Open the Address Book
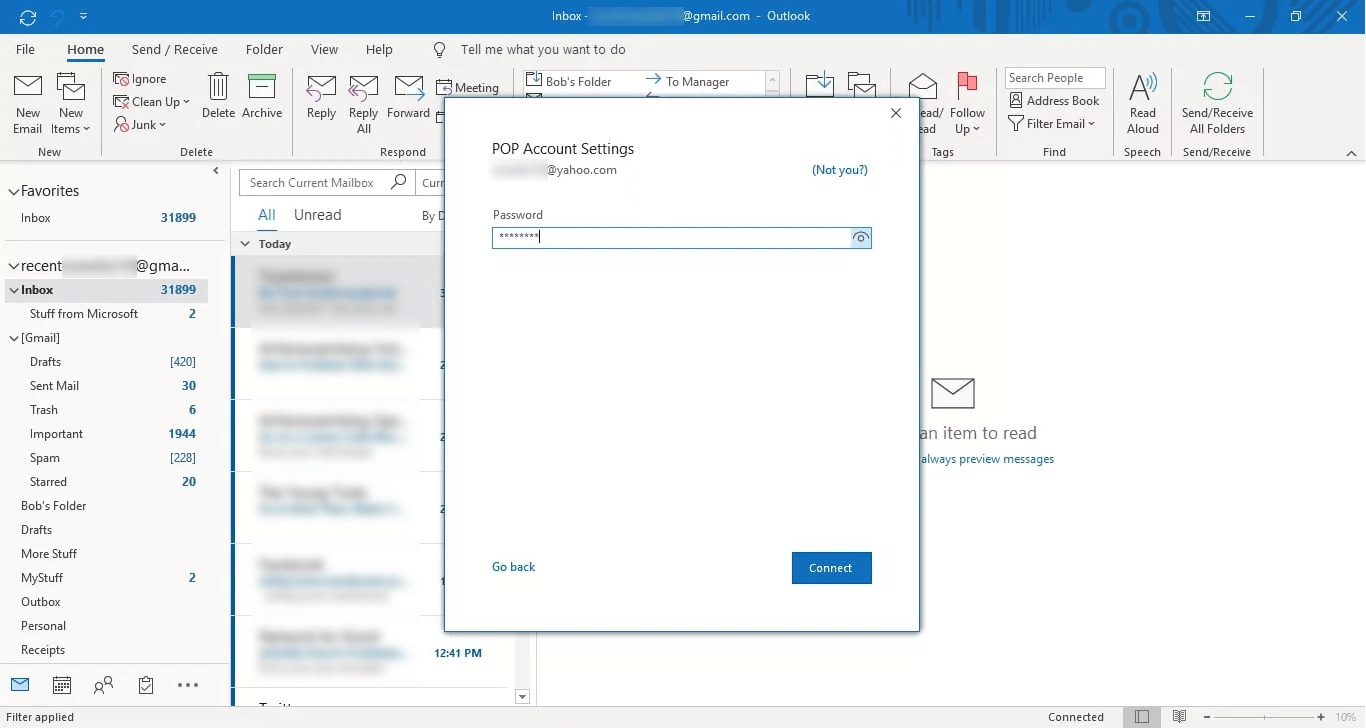Screen dimensions: 1366x728 point(1054,100)
